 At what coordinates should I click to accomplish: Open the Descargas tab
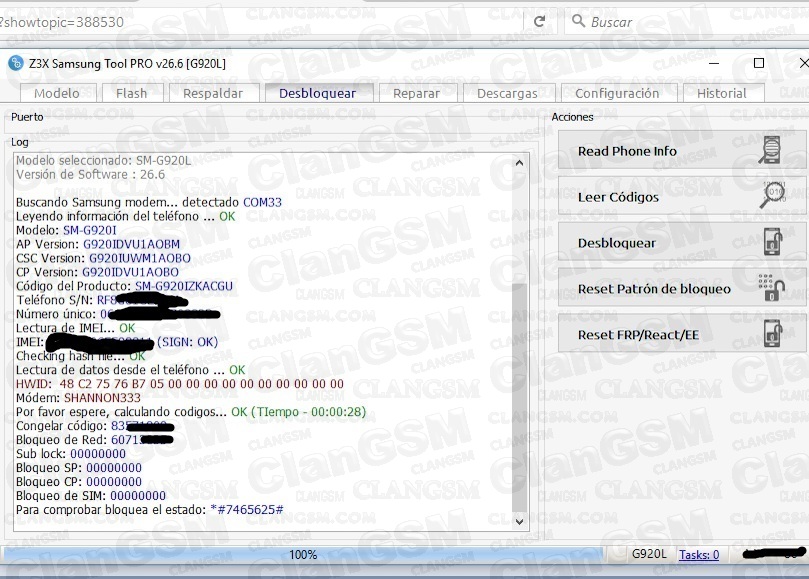point(507,93)
